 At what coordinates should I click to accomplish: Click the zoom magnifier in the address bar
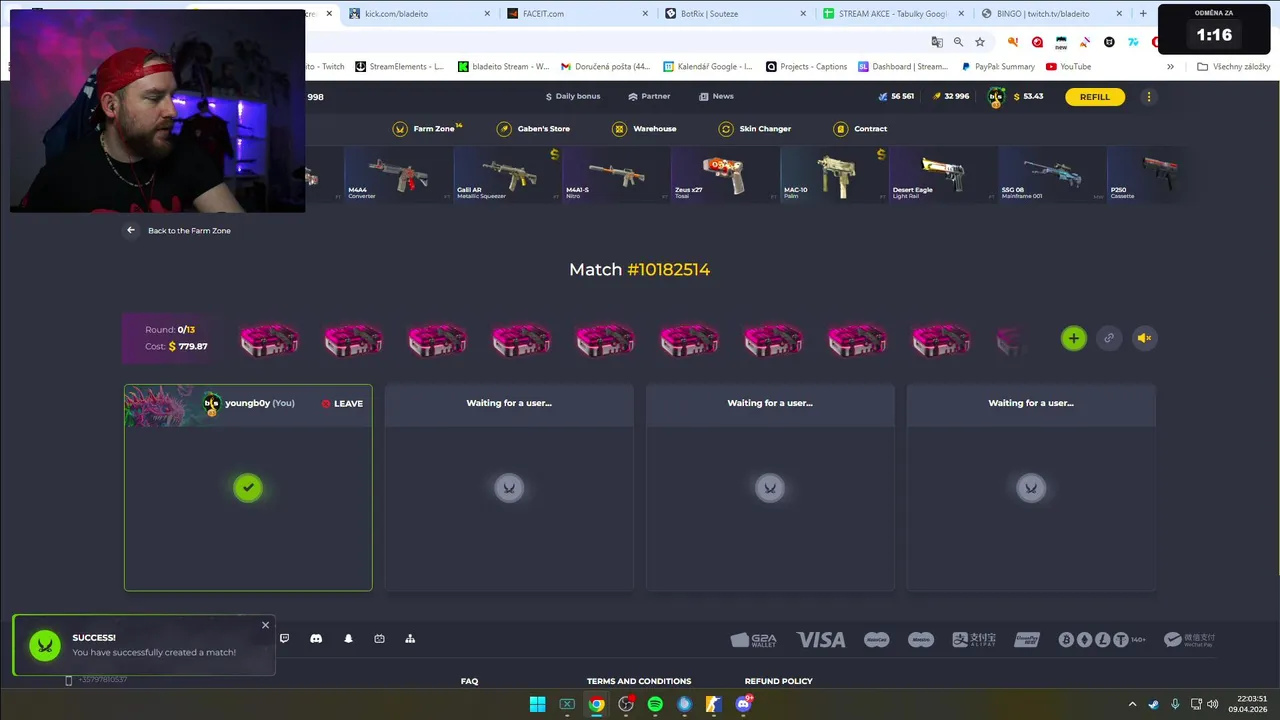pos(958,42)
